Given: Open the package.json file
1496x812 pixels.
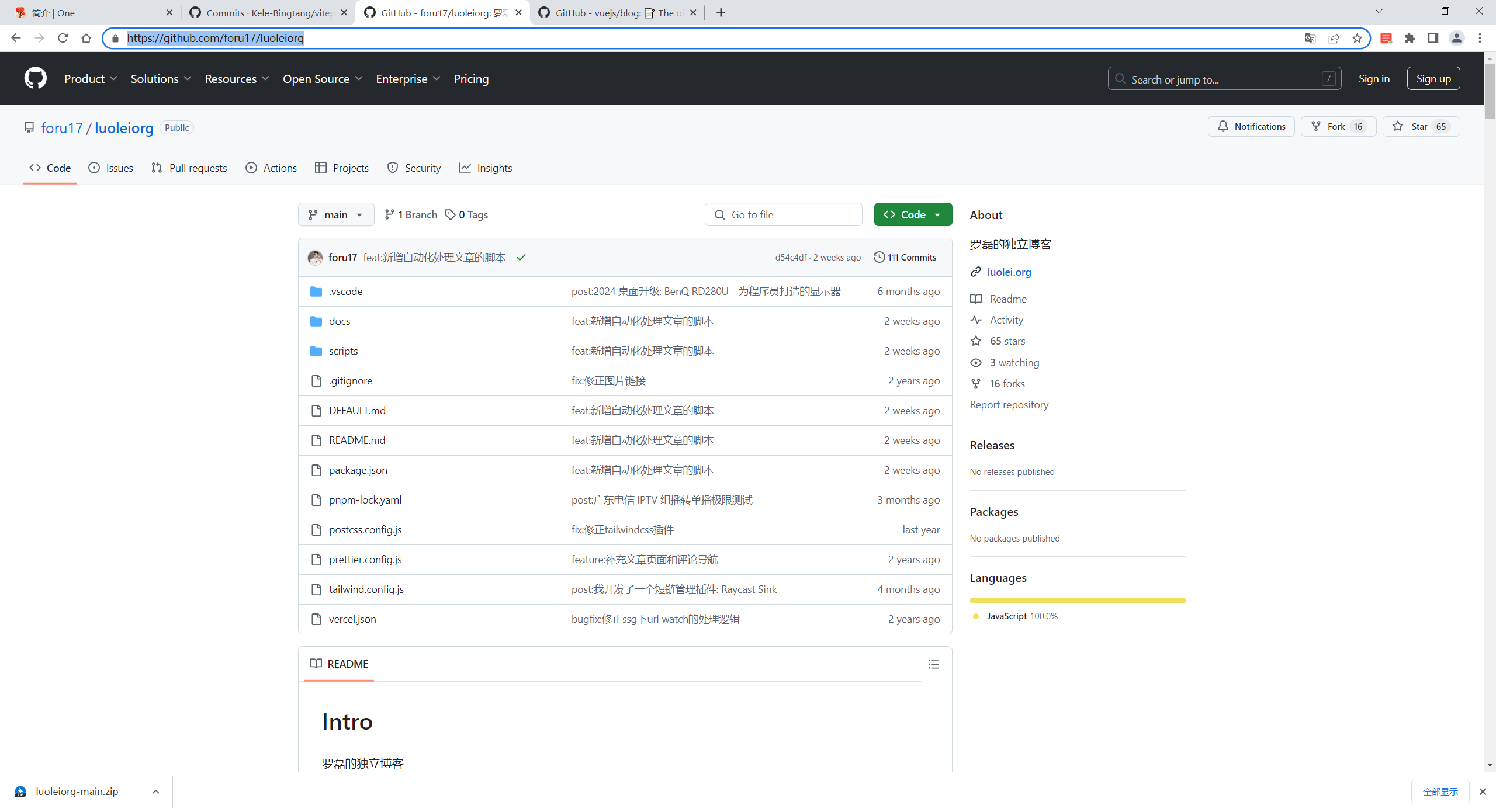Looking at the screenshot, I should pyautogui.click(x=358, y=470).
